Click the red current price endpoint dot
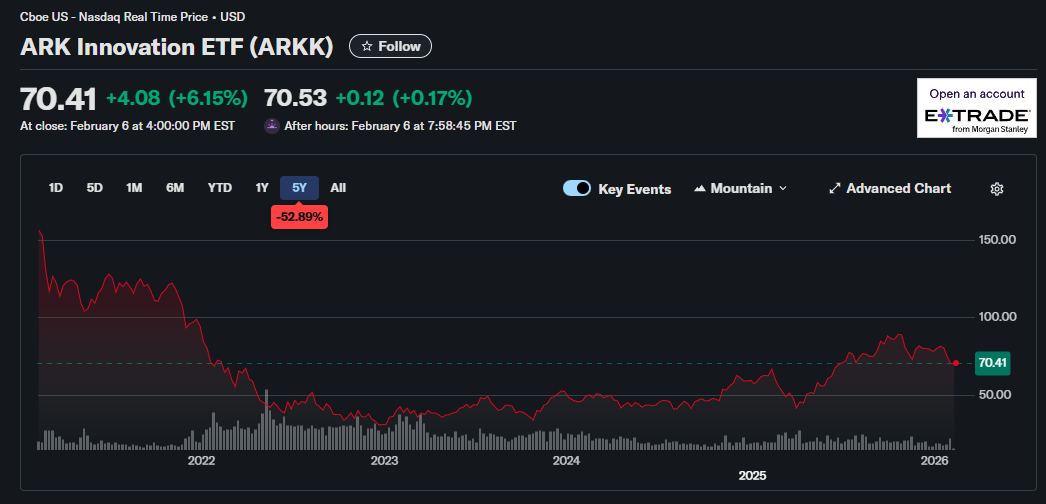Viewport: 1046px width, 504px height. click(x=956, y=363)
